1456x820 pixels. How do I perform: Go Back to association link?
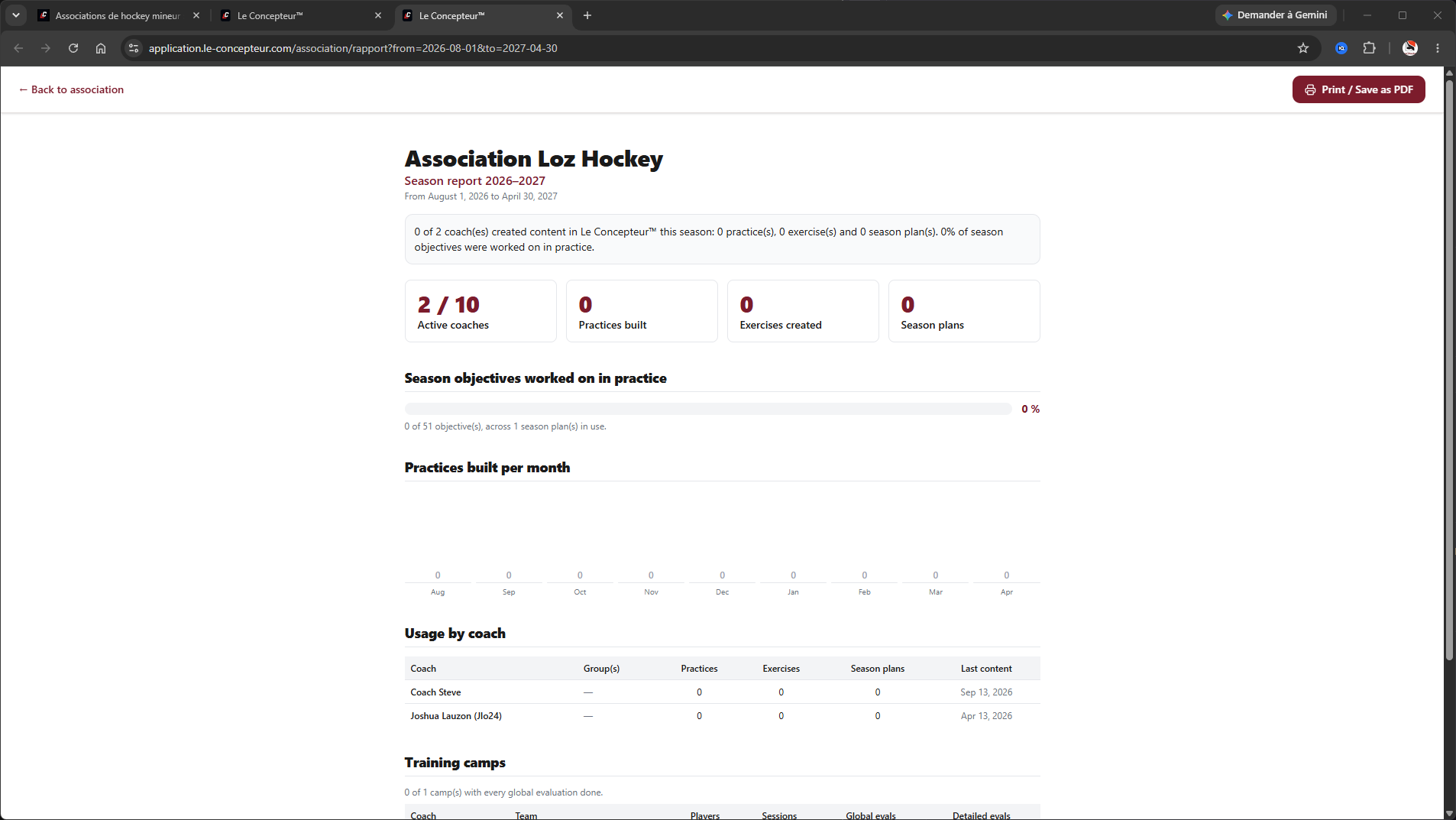click(71, 89)
